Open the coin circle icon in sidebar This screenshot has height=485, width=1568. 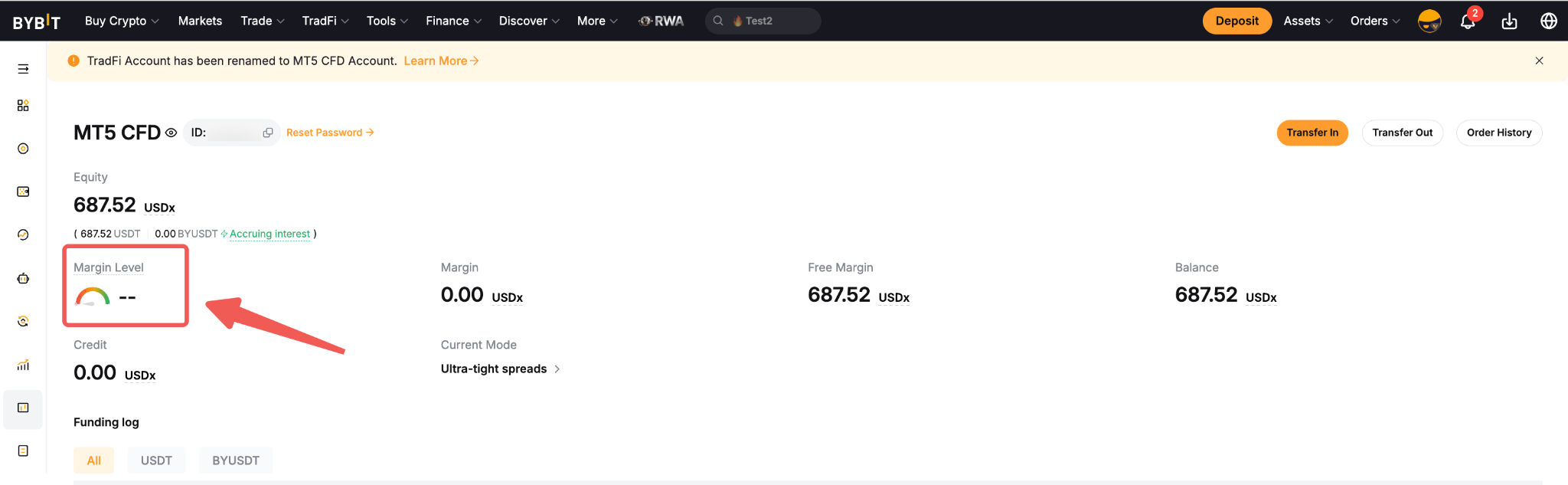pyautogui.click(x=23, y=149)
